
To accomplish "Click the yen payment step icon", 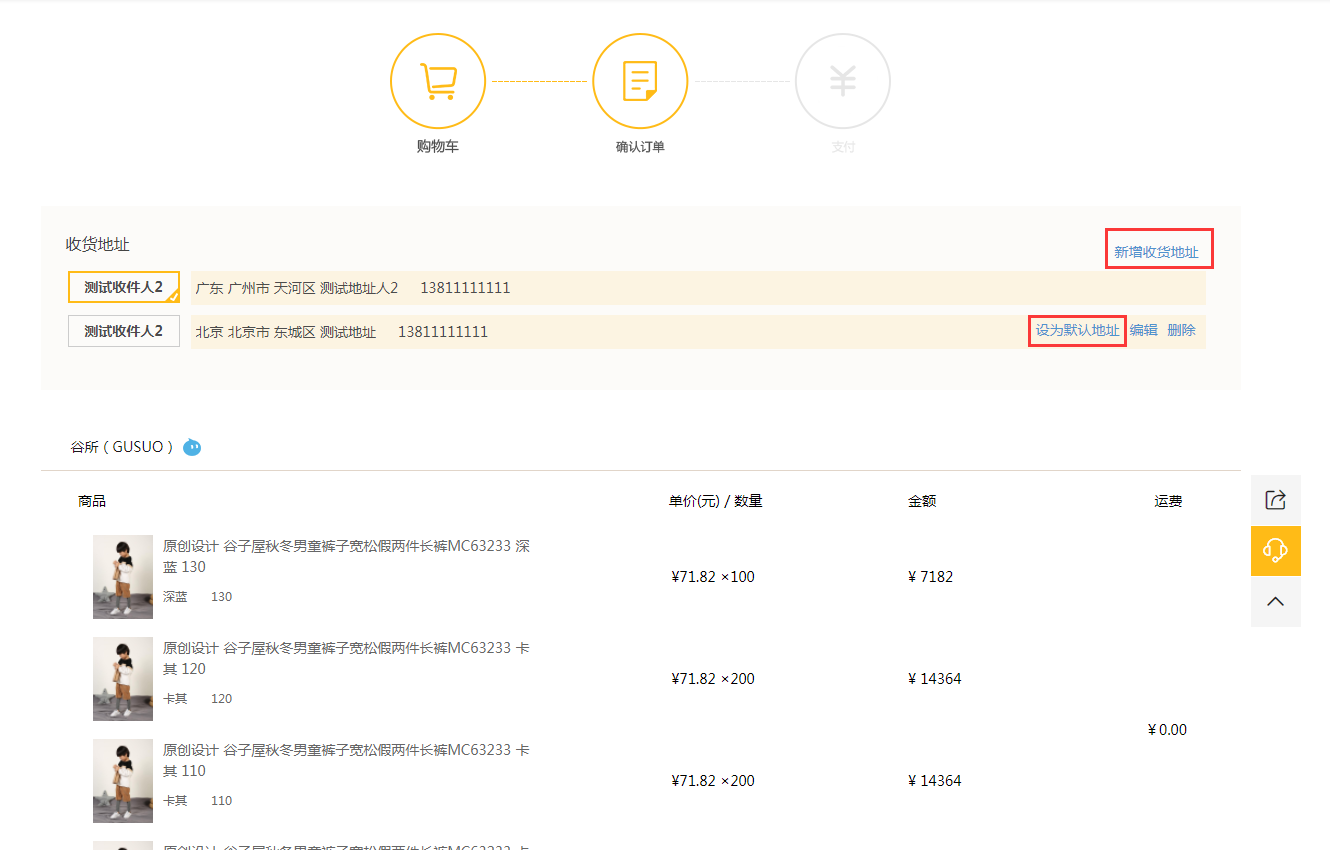I will coord(842,81).
